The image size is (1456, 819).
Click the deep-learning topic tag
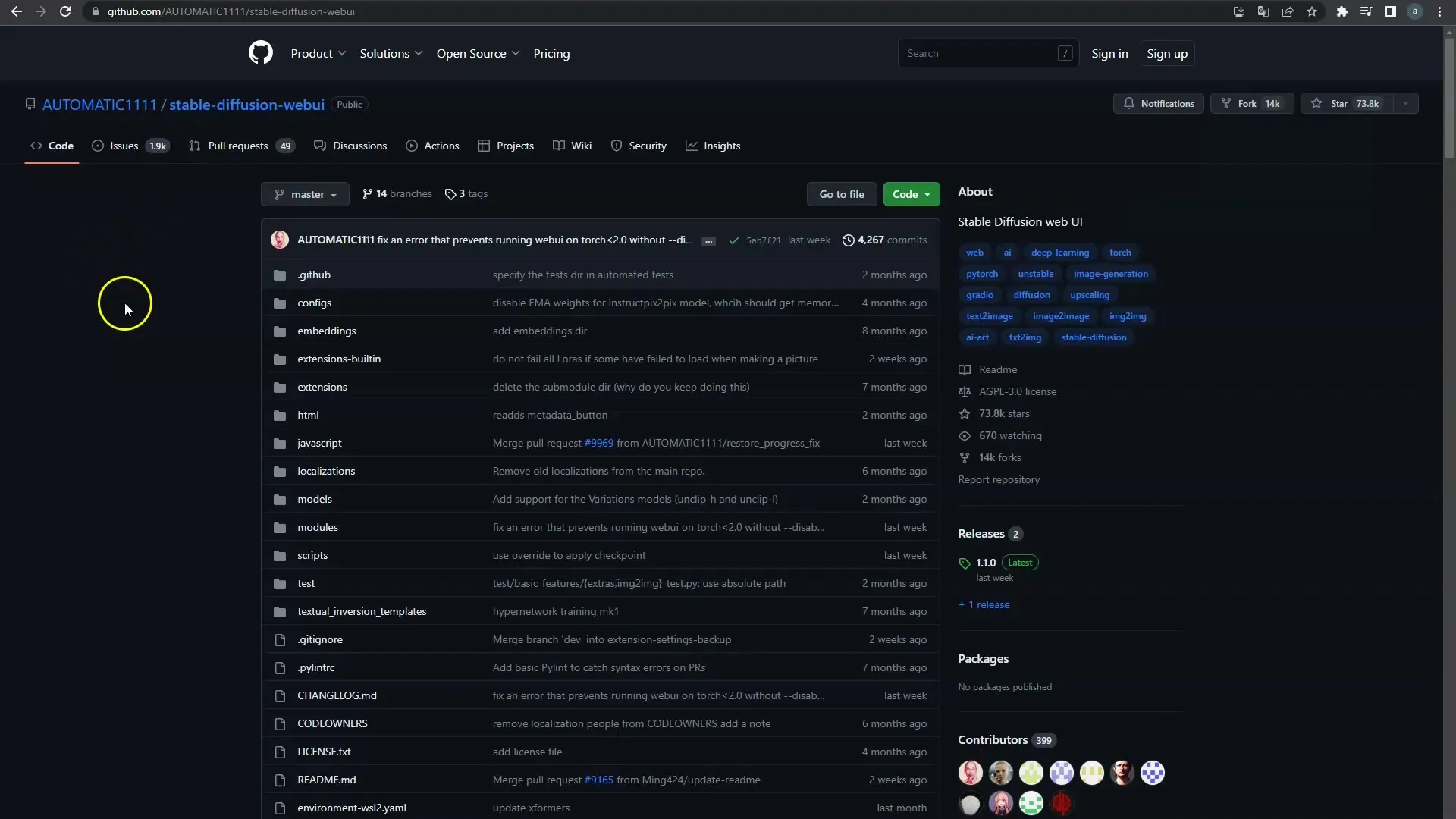coord(1059,253)
